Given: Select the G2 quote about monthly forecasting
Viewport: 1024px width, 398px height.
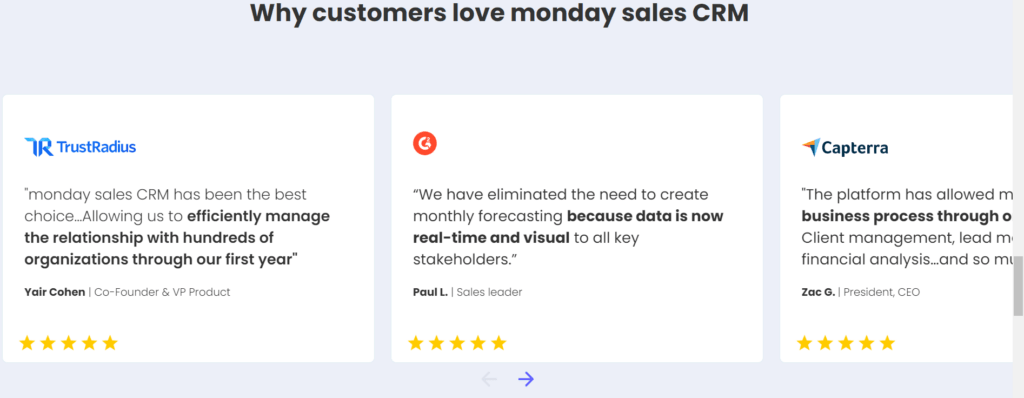Looking at the screenshot, I should click(568, 227).
